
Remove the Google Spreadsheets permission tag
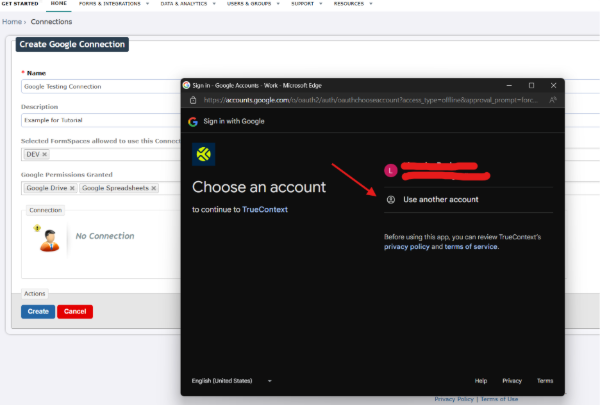(x=153, y=188)
